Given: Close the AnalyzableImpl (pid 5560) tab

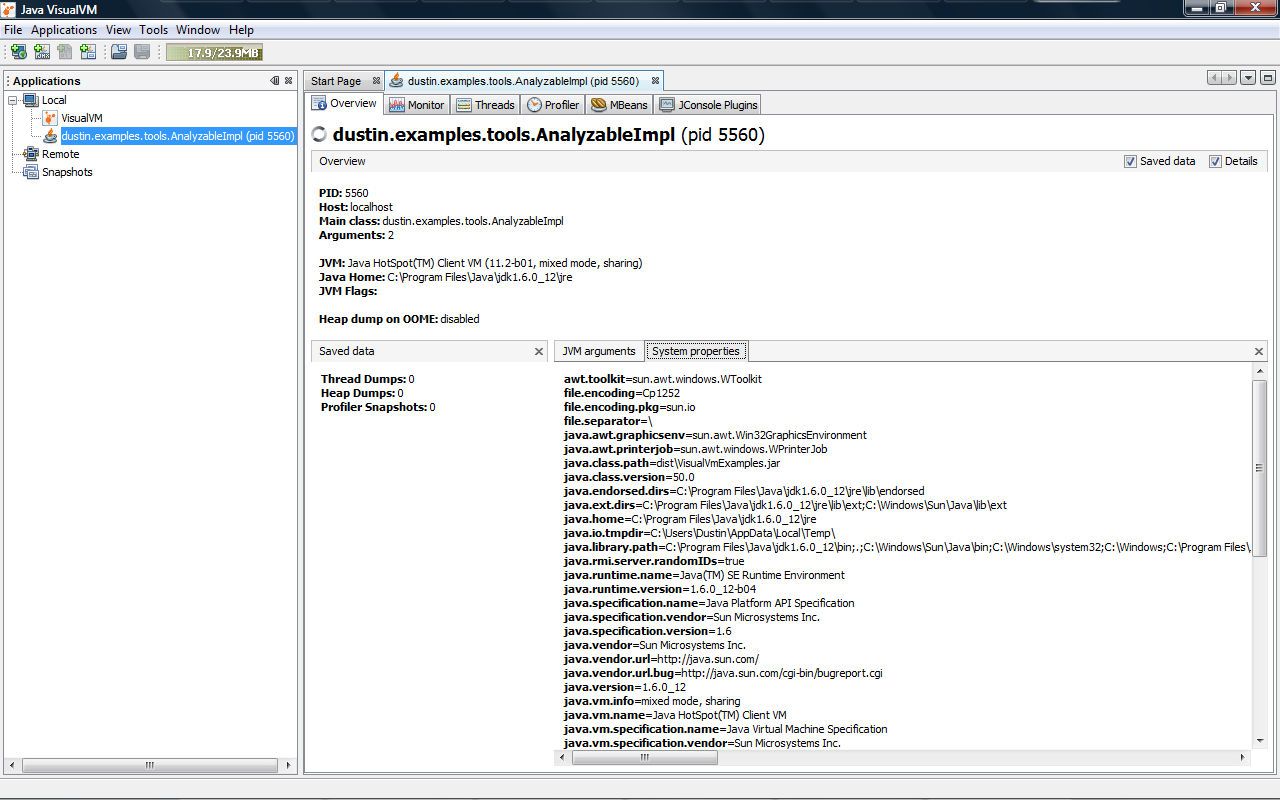Looking at the screenshot, I should pos(655,81).
